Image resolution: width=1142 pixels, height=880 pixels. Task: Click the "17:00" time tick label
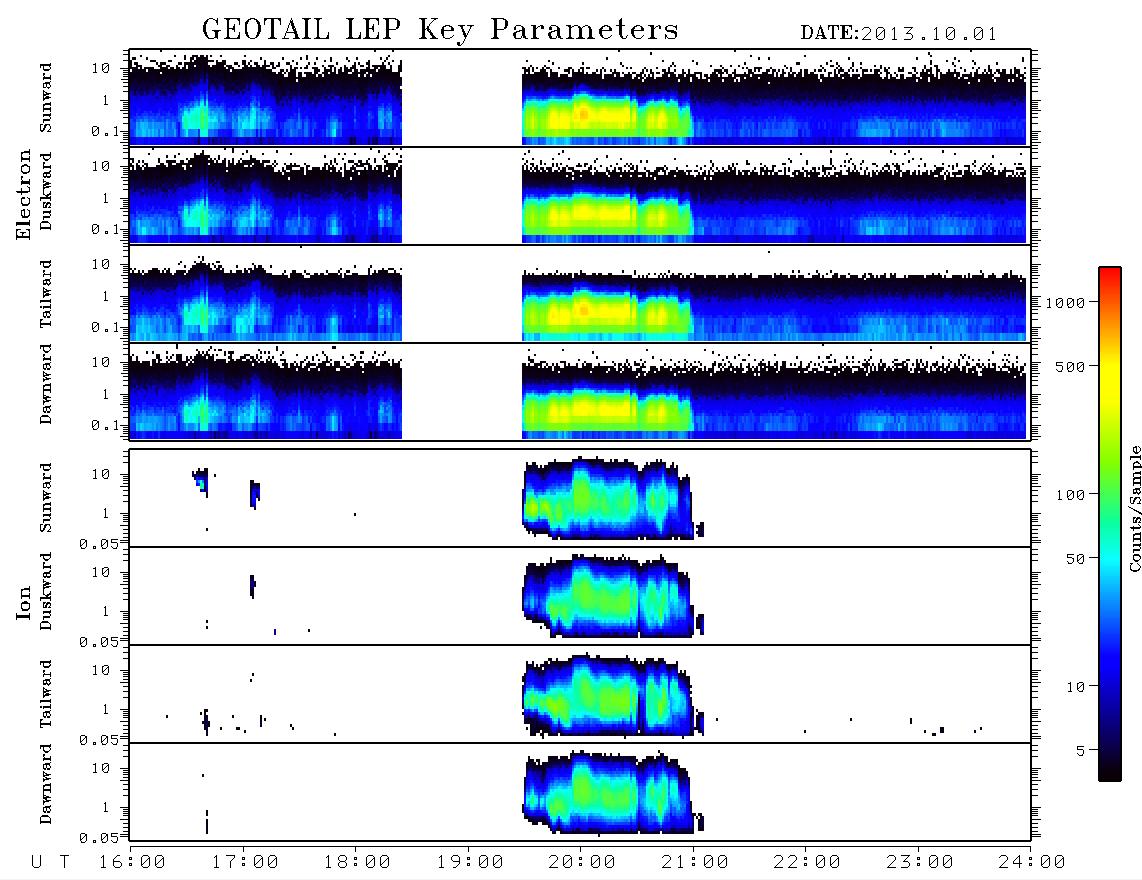coord(245,863)
